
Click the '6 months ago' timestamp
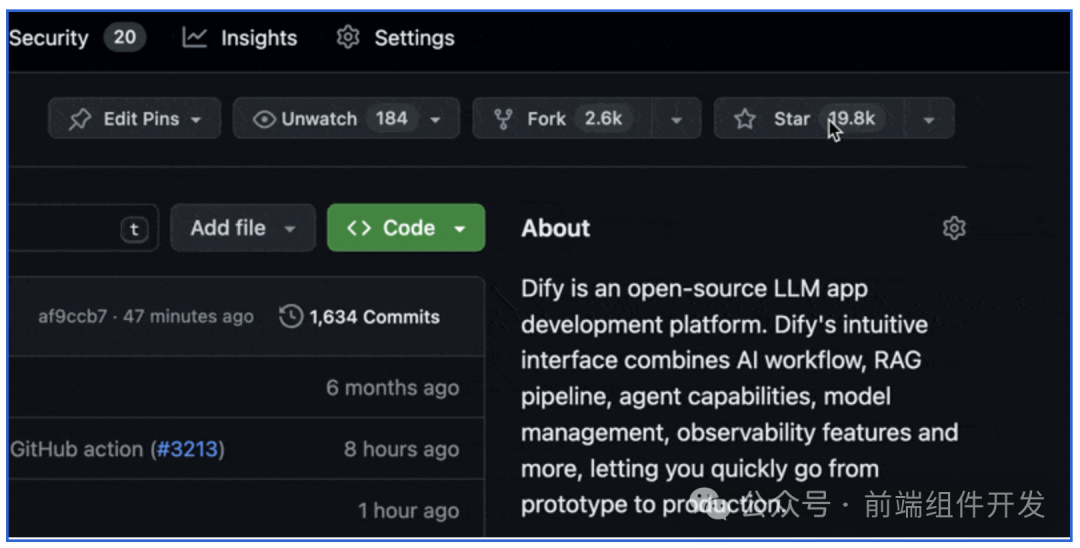393,388
